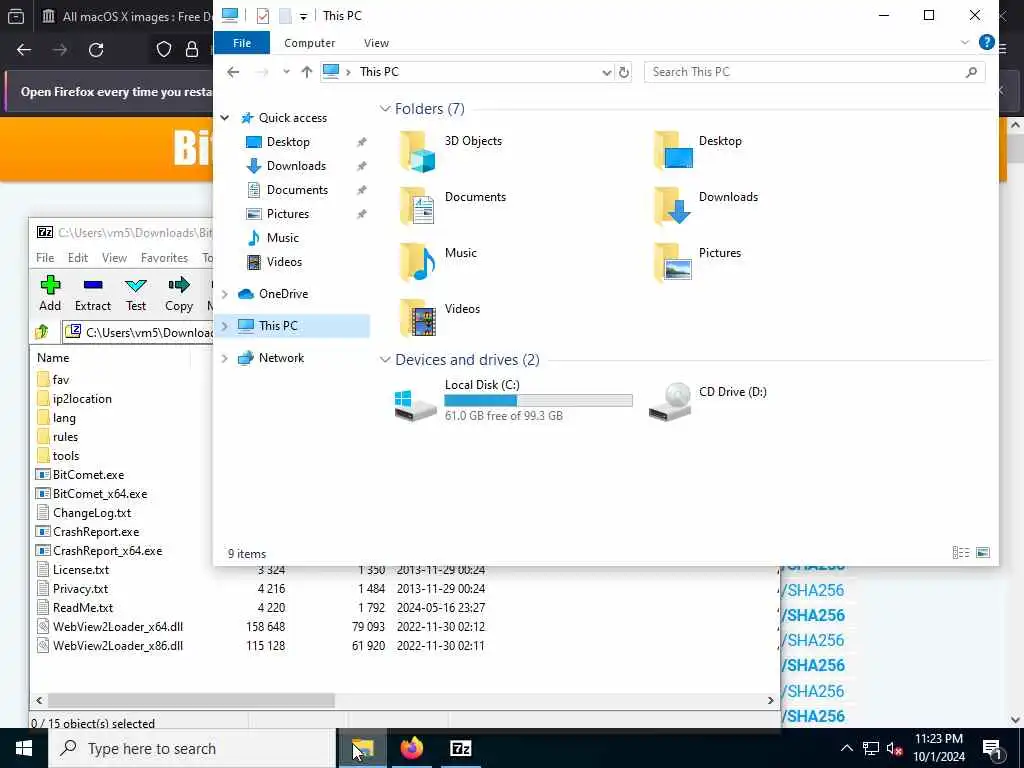
Task: Select Videos under Quick access
Action: coord(284,262)
